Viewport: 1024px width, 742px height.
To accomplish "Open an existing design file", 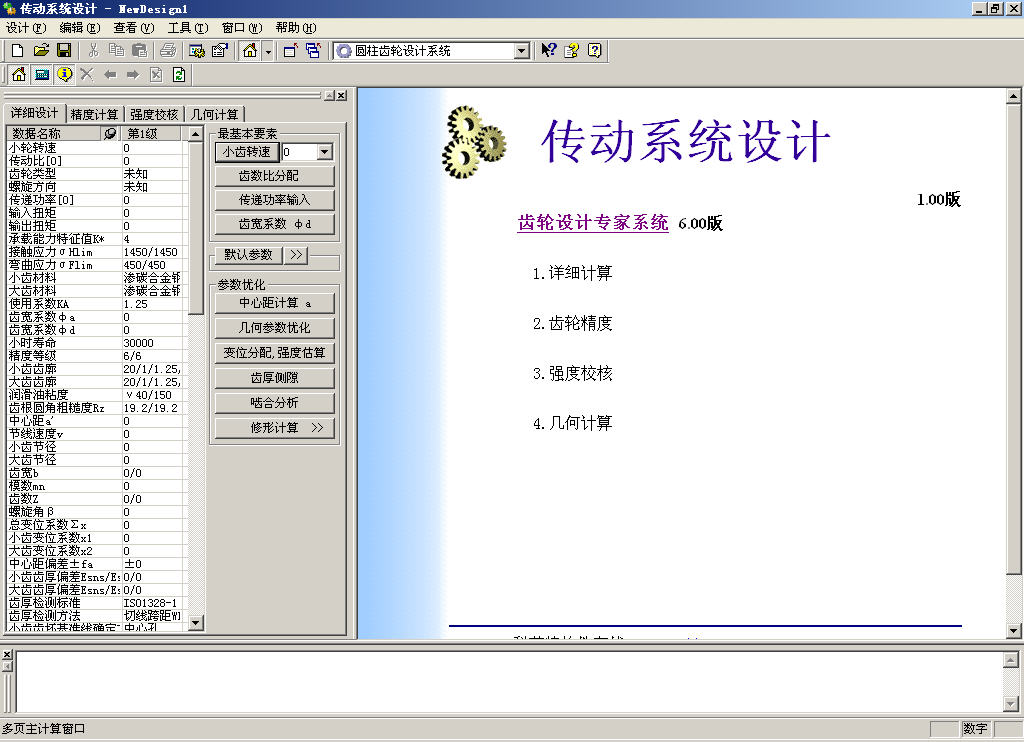I will point(41,51).
